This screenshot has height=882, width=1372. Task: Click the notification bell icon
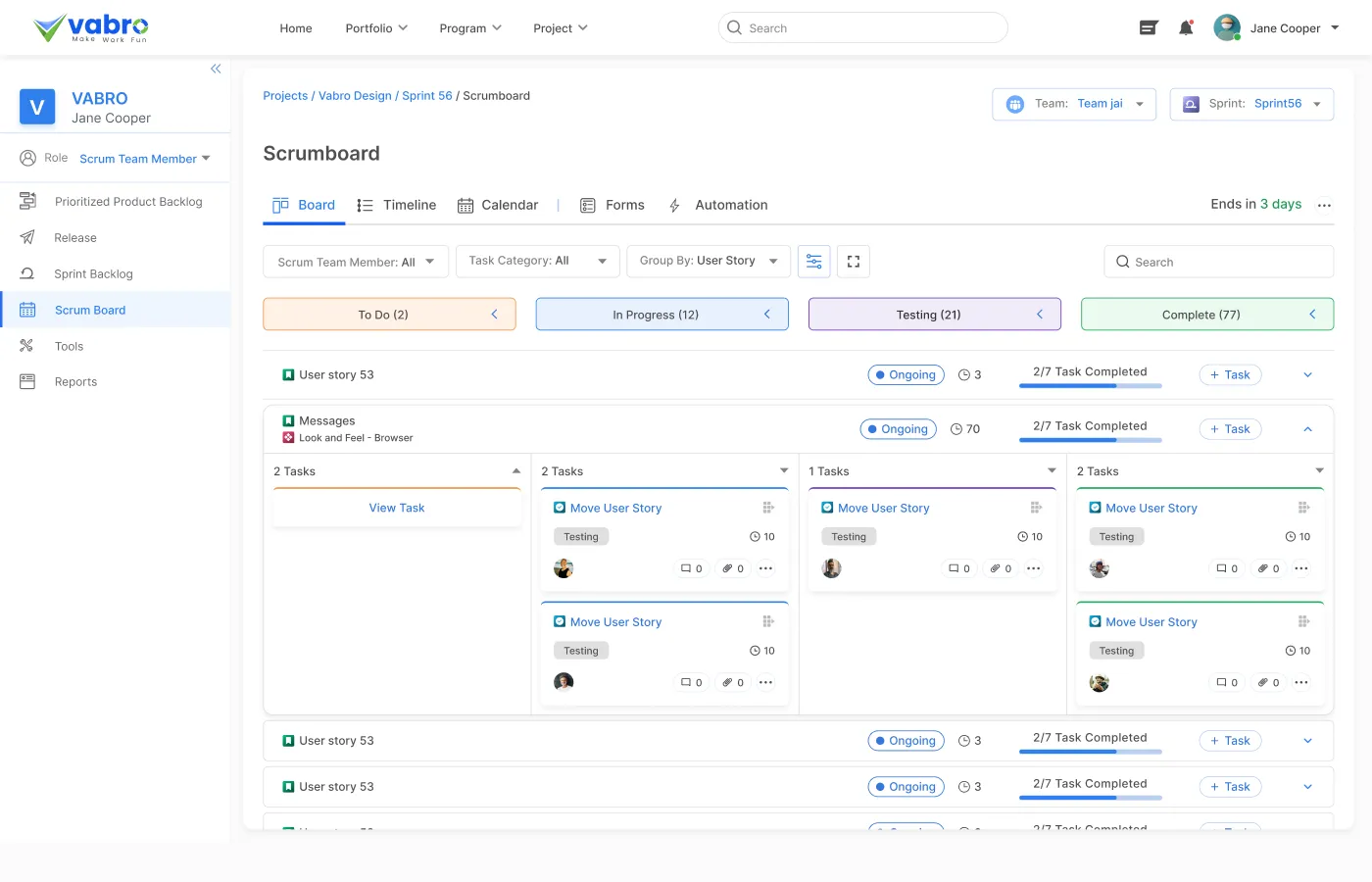(1186, 28)
